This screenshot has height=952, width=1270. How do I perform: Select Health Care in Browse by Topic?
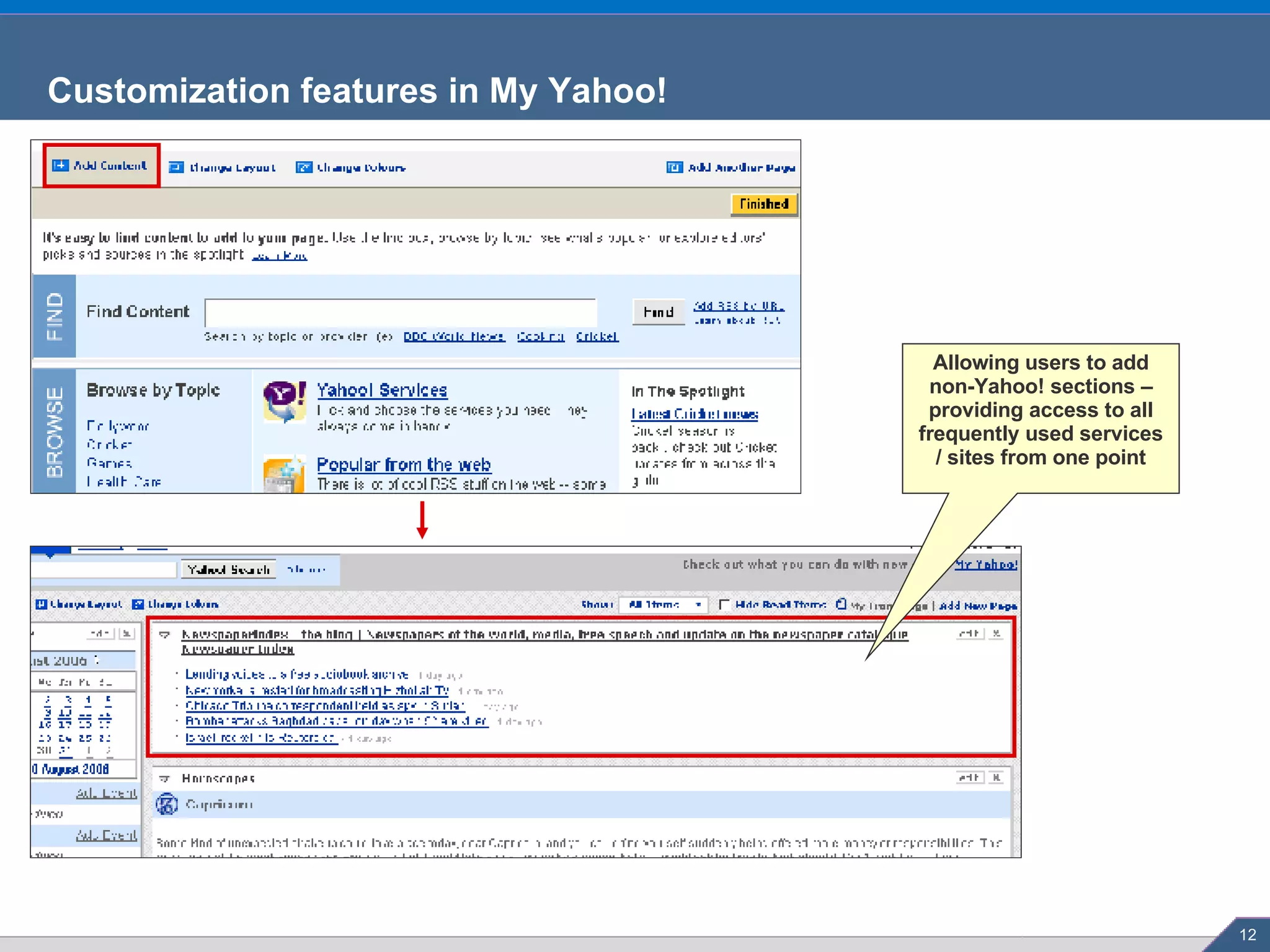coord(124,482)
